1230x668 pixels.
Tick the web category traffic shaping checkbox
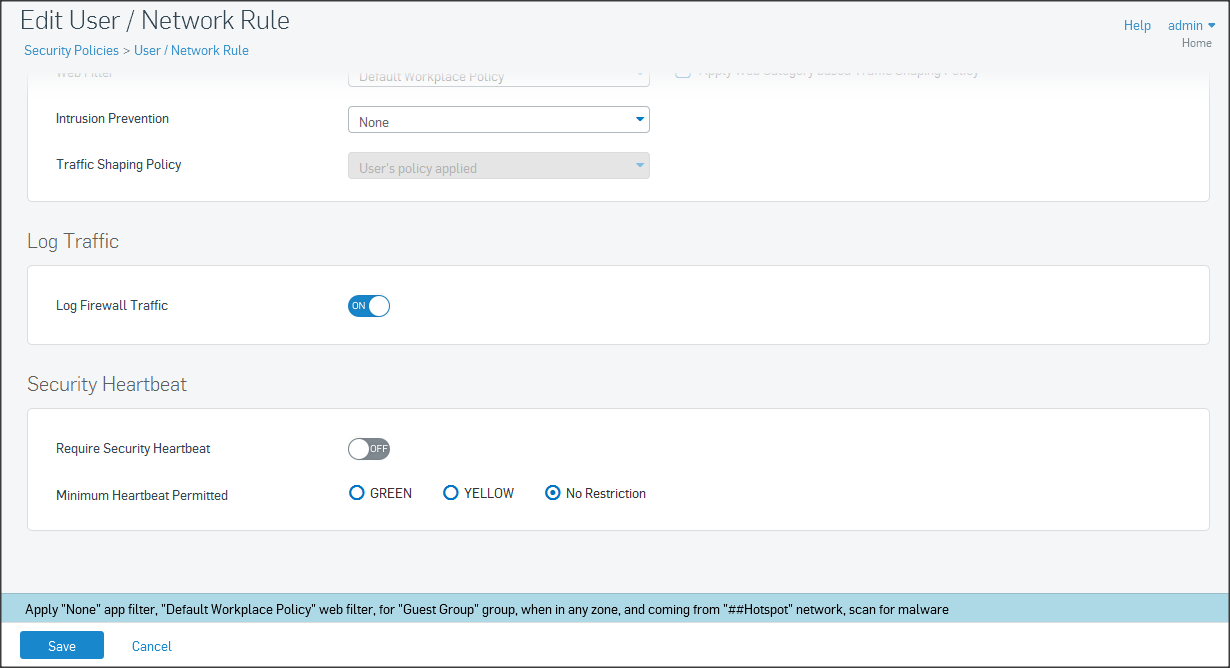683,72
